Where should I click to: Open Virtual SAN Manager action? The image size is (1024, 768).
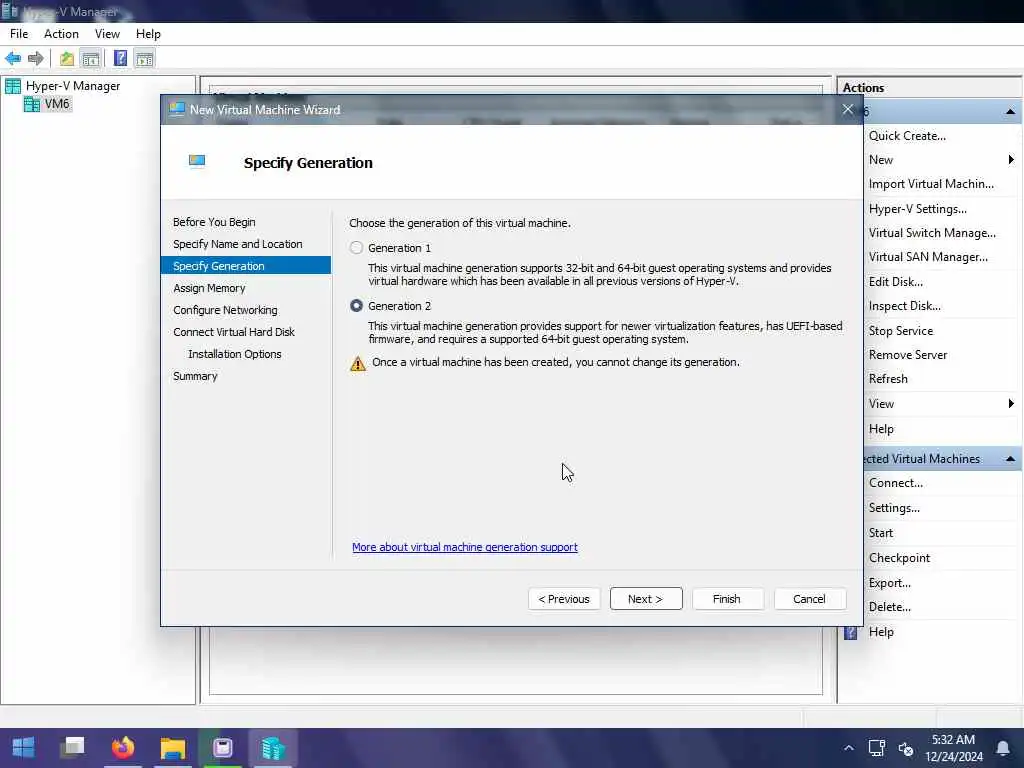click(928, 257)
